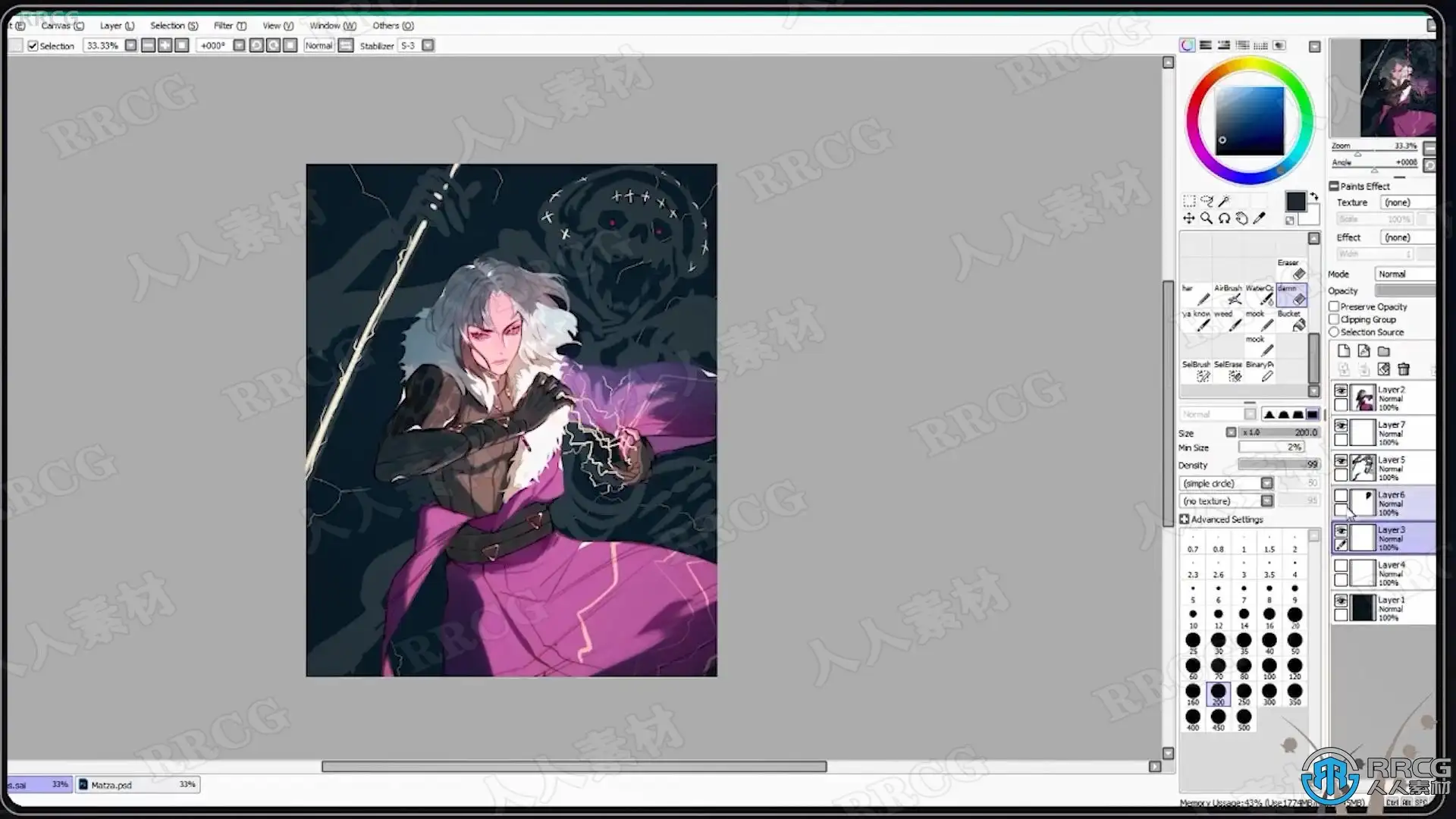Open the View menu

pyautogui.click(x=278, y=25)
